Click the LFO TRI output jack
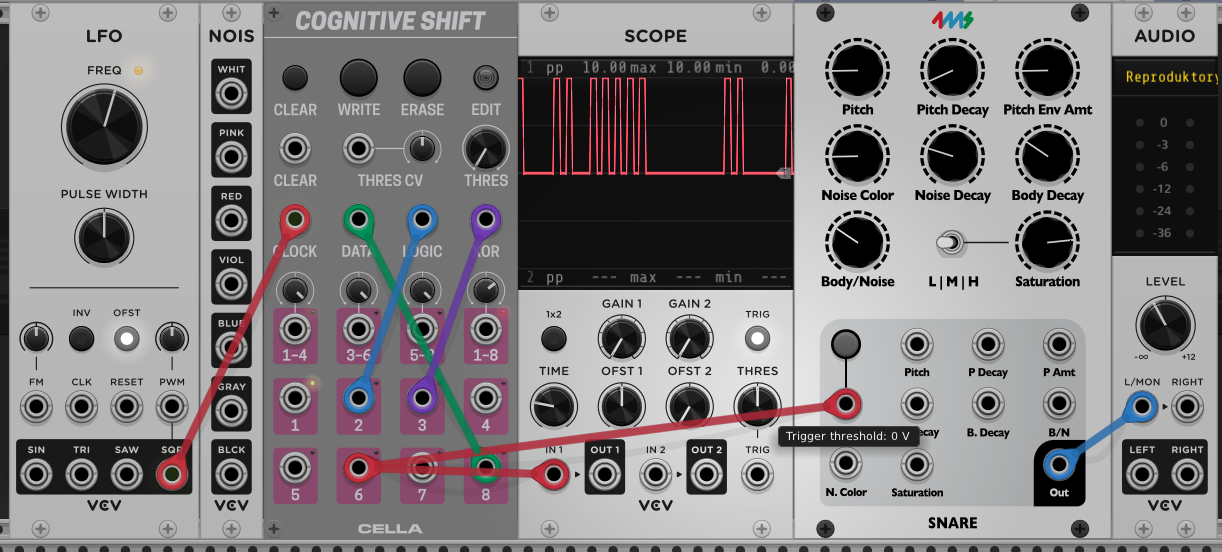 [81, 474]
